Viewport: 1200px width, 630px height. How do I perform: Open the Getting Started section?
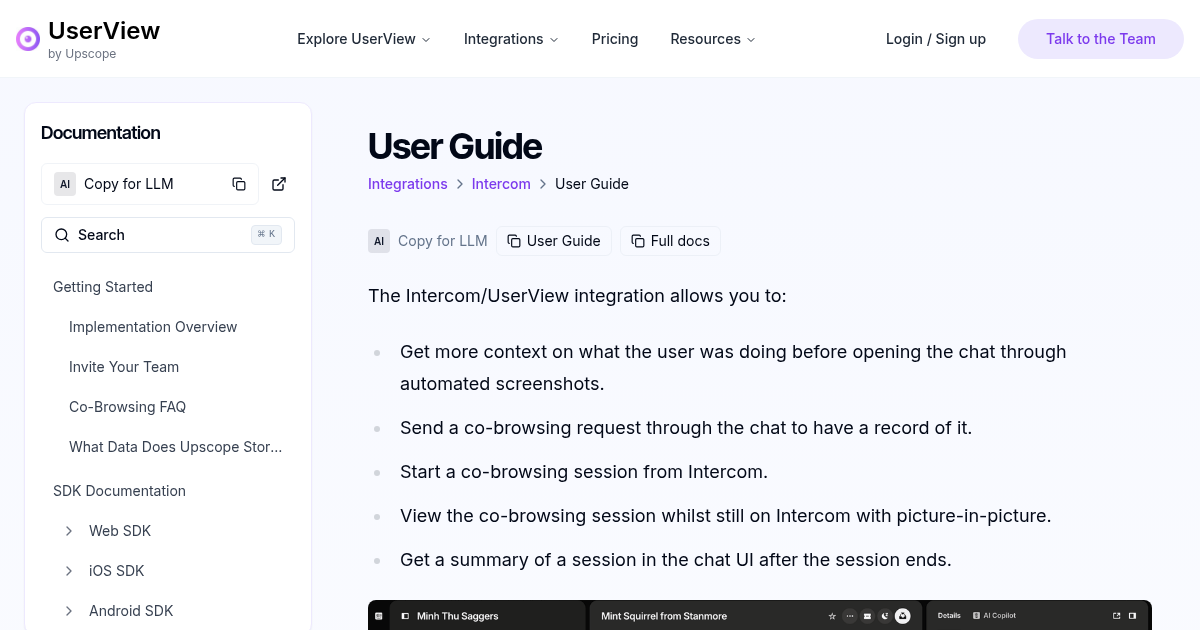(103, 287)
